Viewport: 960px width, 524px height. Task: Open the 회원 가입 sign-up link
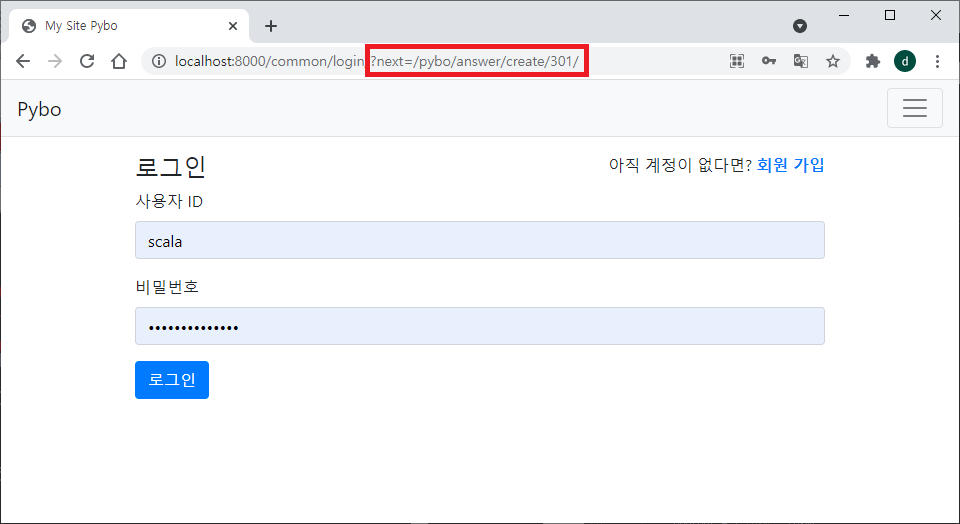[790, 165]
